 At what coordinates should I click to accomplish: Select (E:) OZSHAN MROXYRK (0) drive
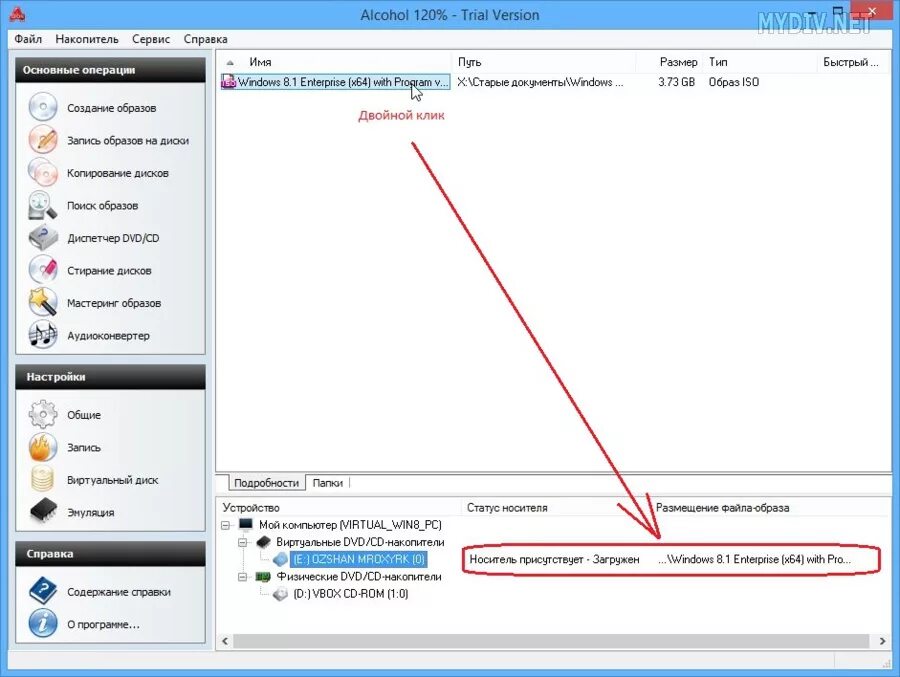click(359, 559)
